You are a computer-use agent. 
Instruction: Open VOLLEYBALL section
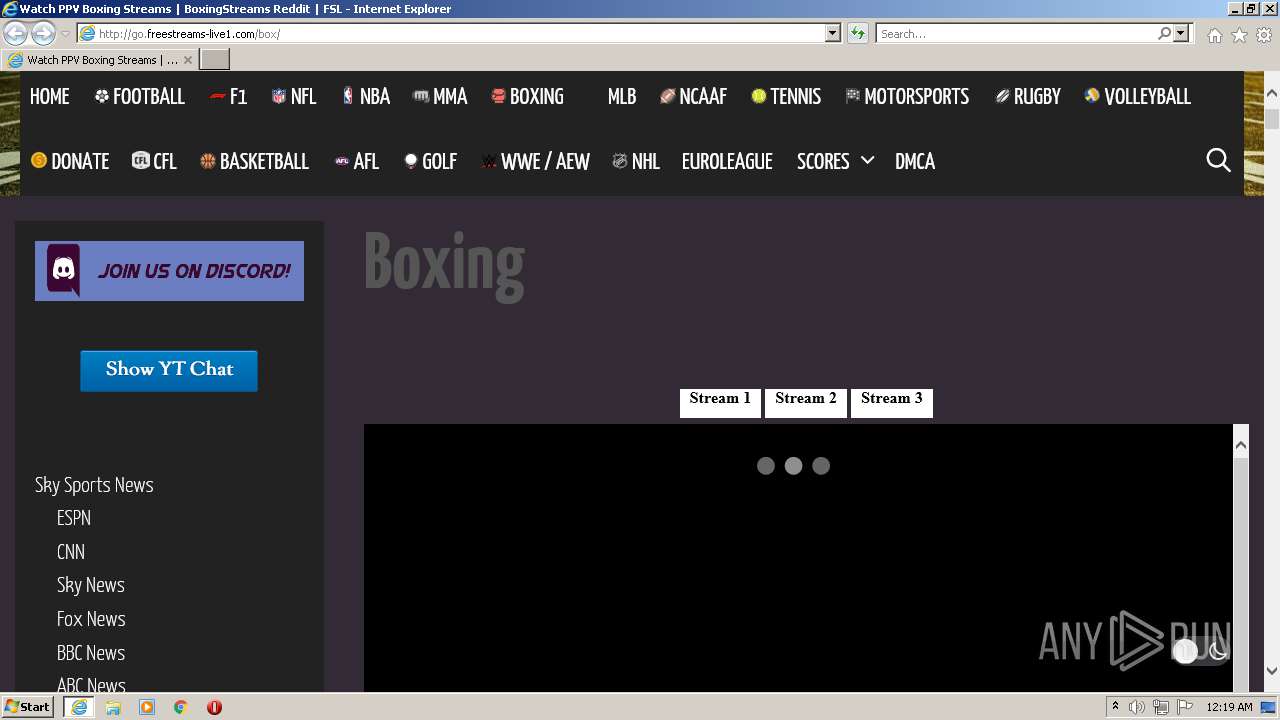(1138, 97)
